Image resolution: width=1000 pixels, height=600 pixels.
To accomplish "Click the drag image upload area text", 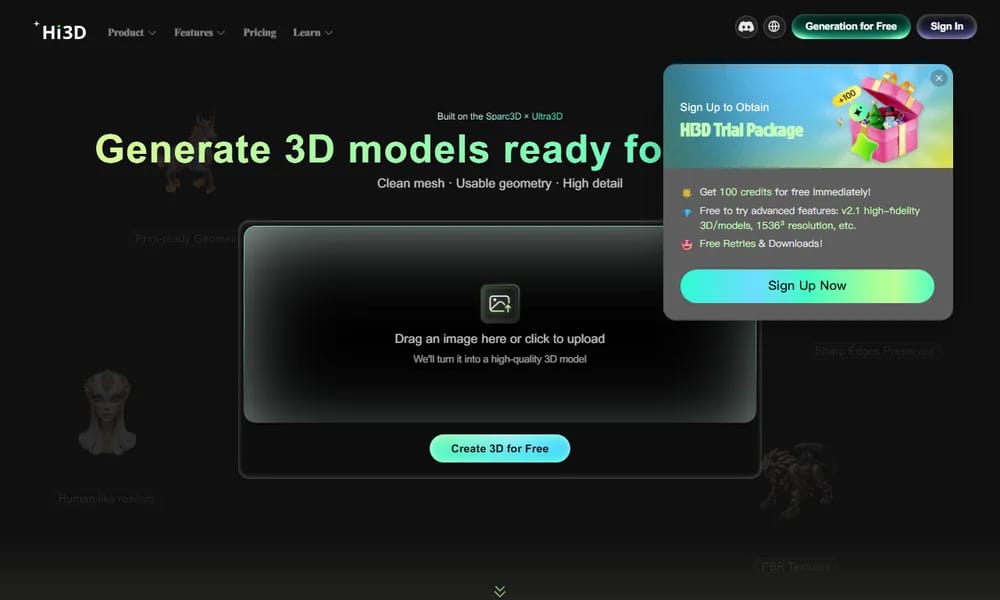I will point(499,339).
